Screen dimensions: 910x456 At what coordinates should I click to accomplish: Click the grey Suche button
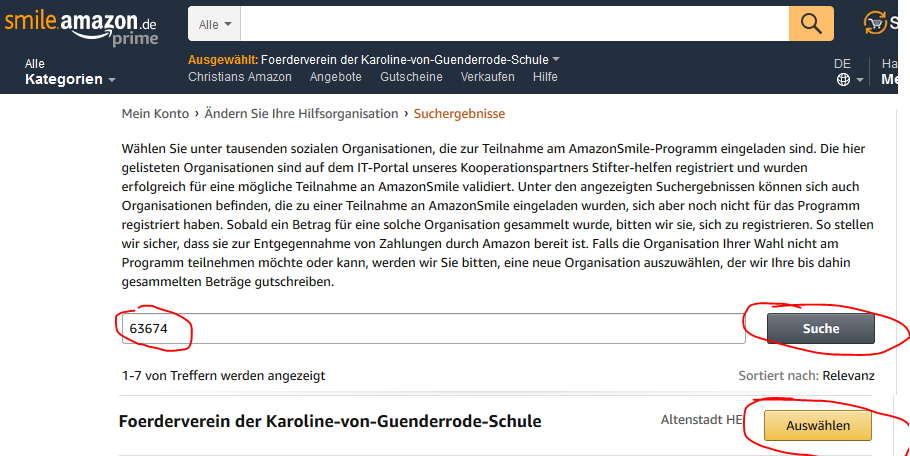(x=820, y=328)
